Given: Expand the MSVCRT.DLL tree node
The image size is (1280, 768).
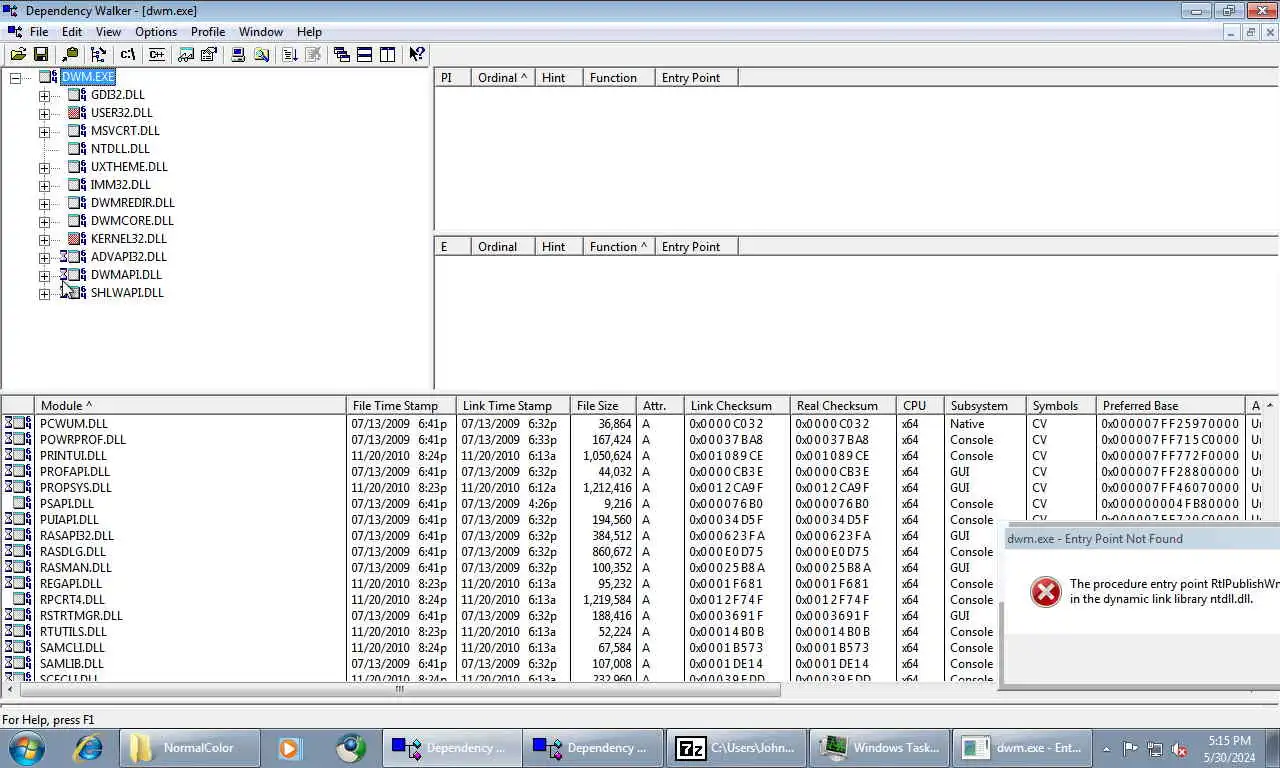Looking at the screenshot, I should click(44, 131).
